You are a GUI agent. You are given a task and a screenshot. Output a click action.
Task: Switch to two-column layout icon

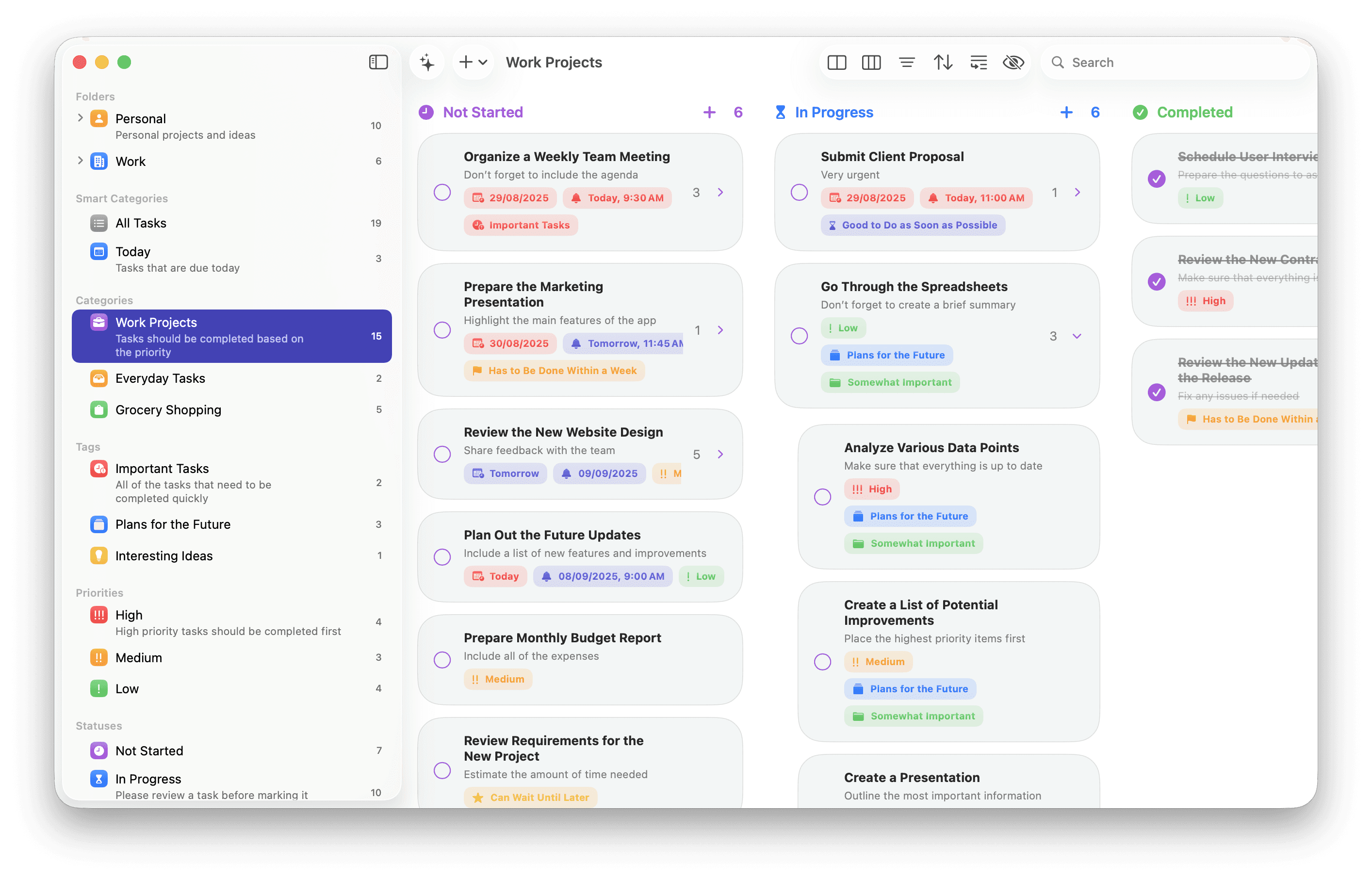click(836, 62)
